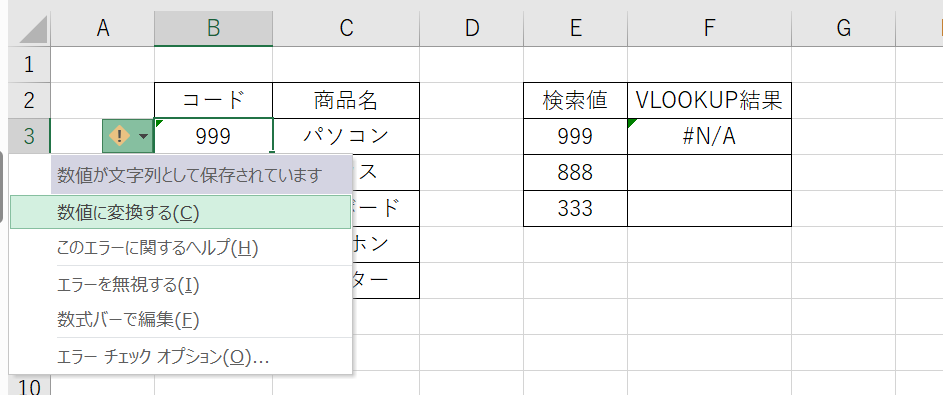
Task: Click the VLOOKUP結果 header cell
Action: click(710, 100)
